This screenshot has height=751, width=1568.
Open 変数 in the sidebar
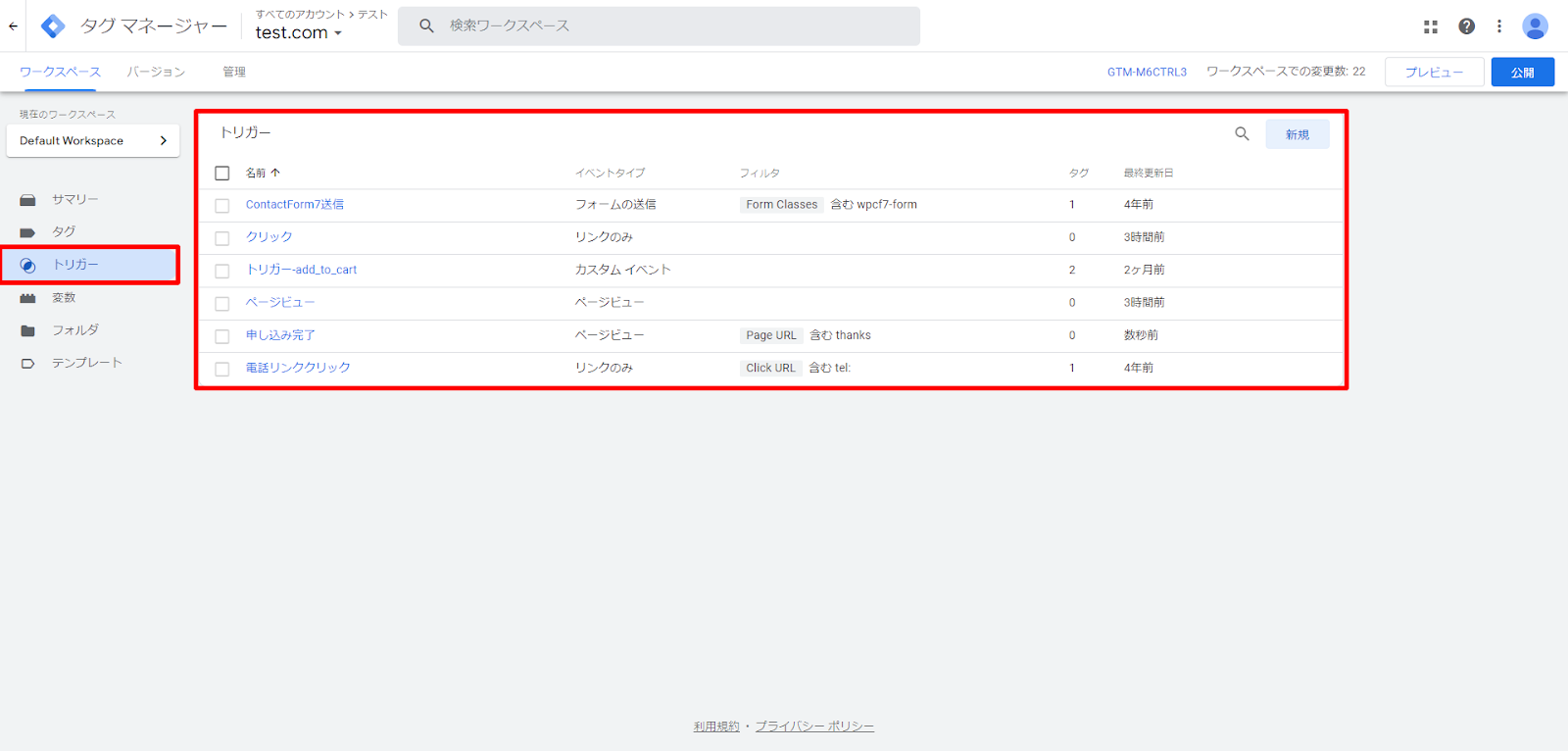pyautogui.click(x=64, y=298)
